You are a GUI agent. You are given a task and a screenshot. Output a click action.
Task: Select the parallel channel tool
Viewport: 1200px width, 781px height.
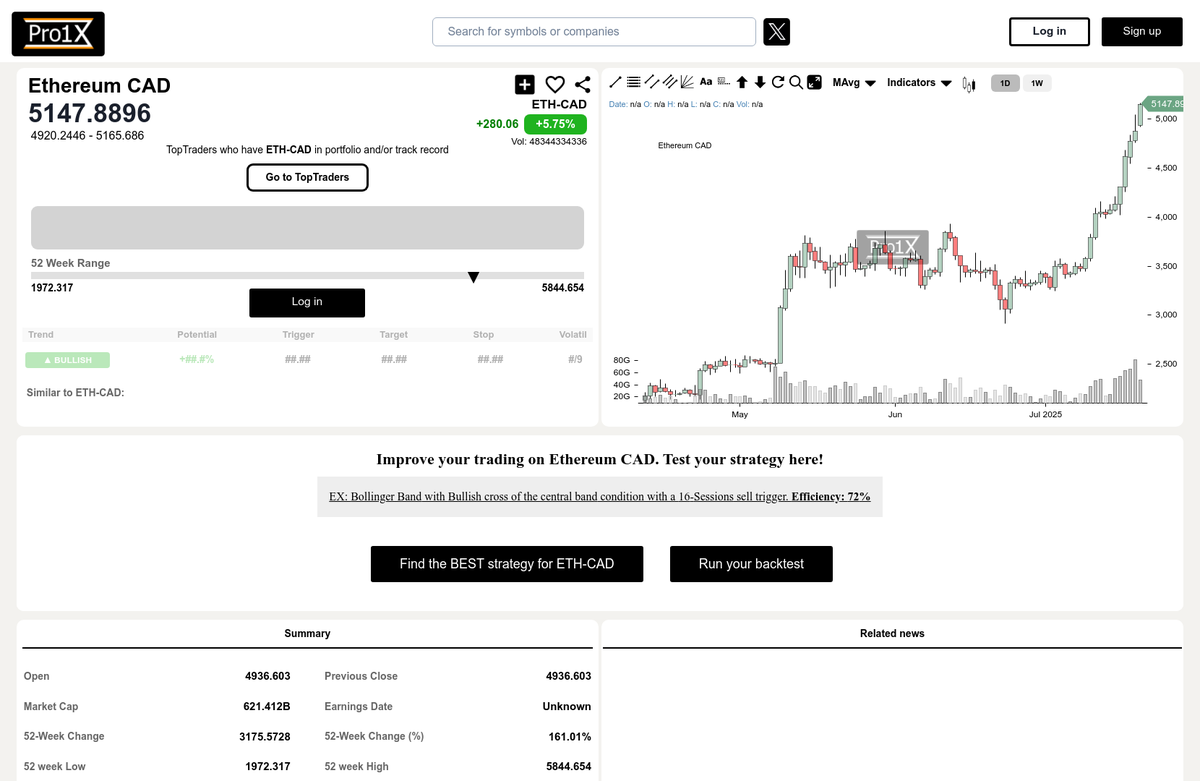[652, 82]
